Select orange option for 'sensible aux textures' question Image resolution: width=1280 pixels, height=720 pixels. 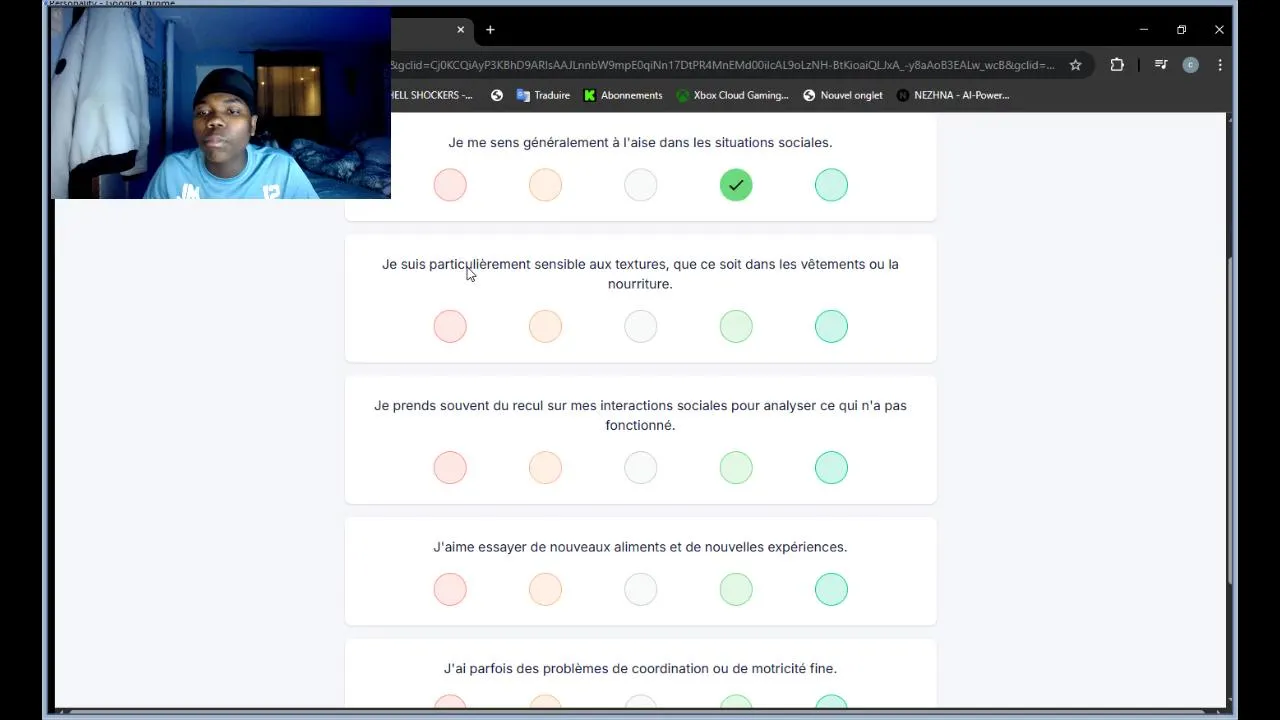coord(545,326)
